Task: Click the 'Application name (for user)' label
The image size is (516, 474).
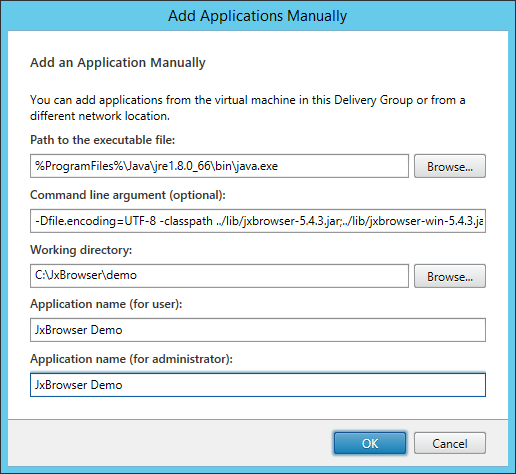Action: point(106,304)
